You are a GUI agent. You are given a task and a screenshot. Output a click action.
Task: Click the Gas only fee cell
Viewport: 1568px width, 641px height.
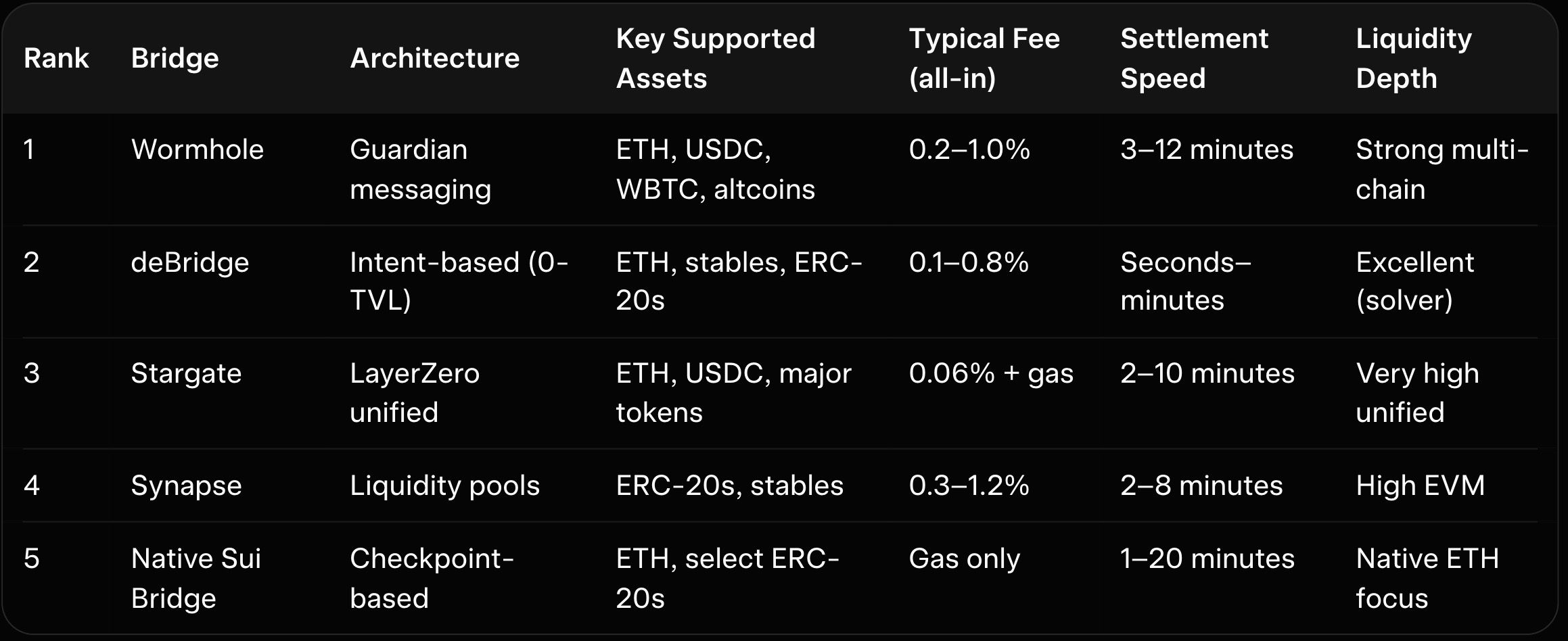click(x=964, y=559)
